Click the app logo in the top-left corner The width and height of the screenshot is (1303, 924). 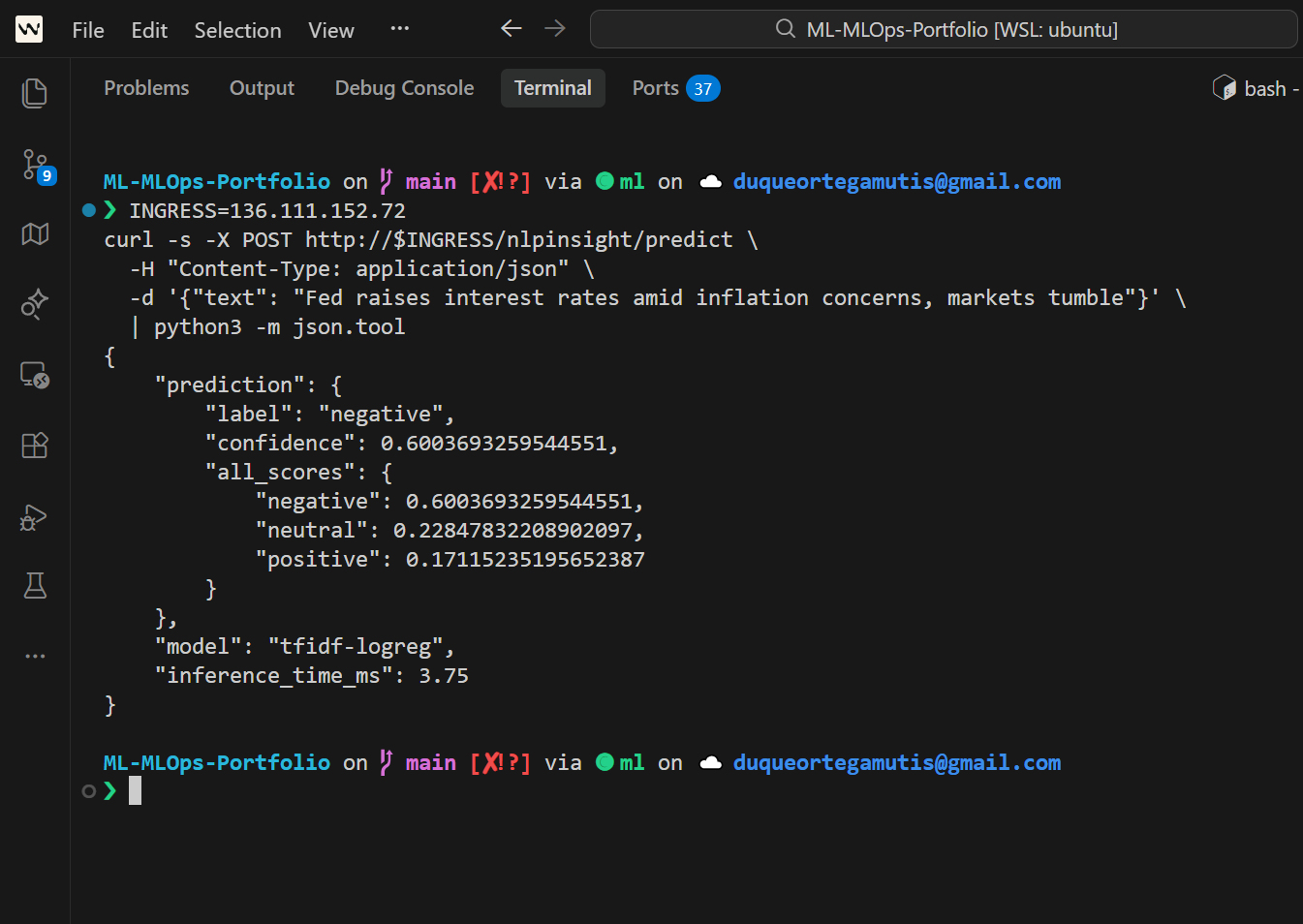28,28
